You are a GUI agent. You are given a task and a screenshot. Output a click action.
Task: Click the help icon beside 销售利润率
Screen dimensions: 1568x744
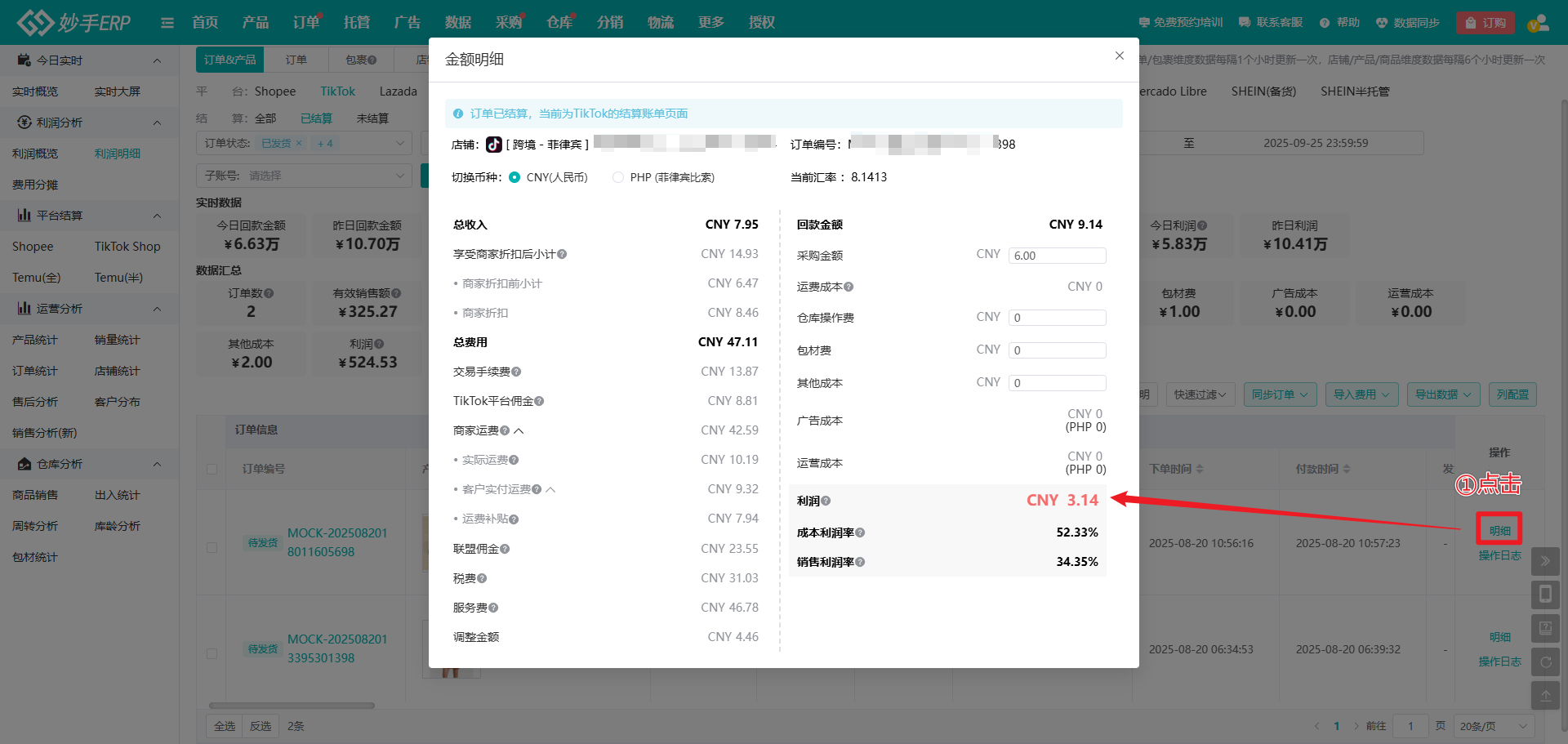(x=860, y=562)
